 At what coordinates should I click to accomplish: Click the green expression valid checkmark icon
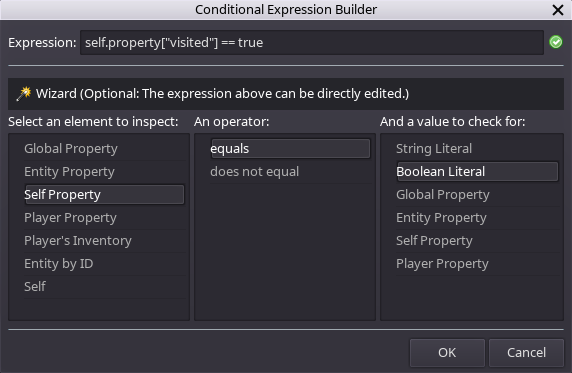pyautogui.click(x=556, y=42)
